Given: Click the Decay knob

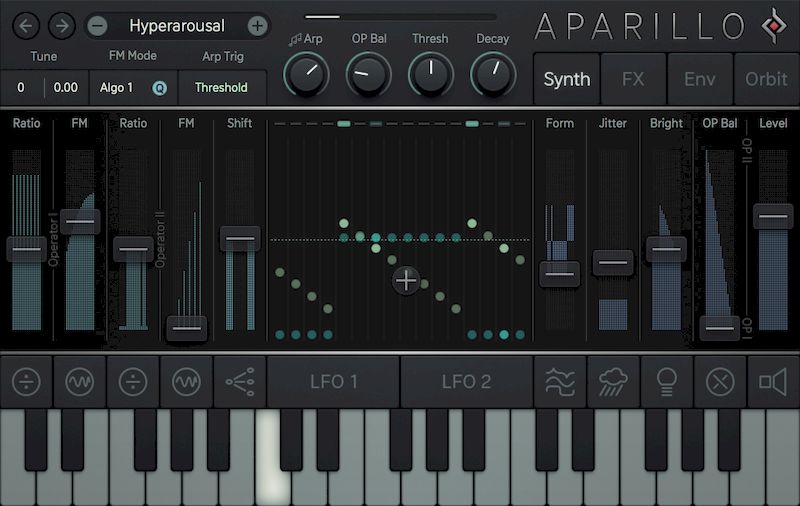Looking at the screenshot, I should coord(493,74).
